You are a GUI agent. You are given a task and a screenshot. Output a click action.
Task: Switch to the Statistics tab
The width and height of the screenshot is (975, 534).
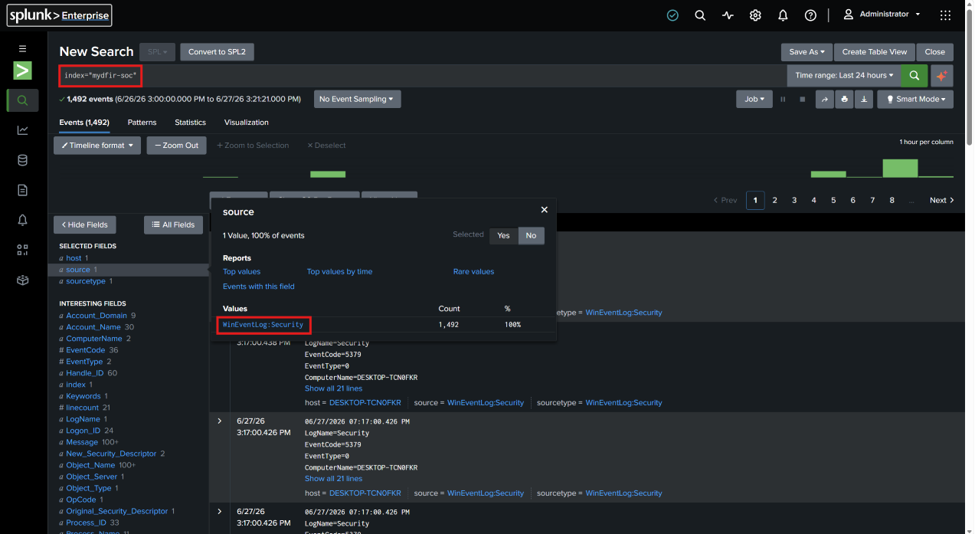coord(190,122)
